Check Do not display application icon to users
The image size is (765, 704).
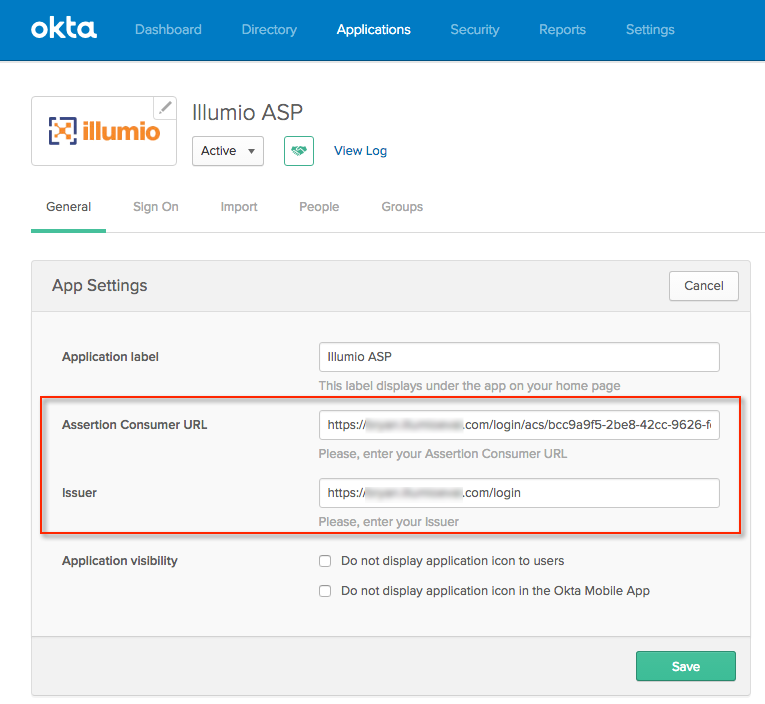(325, 561)
